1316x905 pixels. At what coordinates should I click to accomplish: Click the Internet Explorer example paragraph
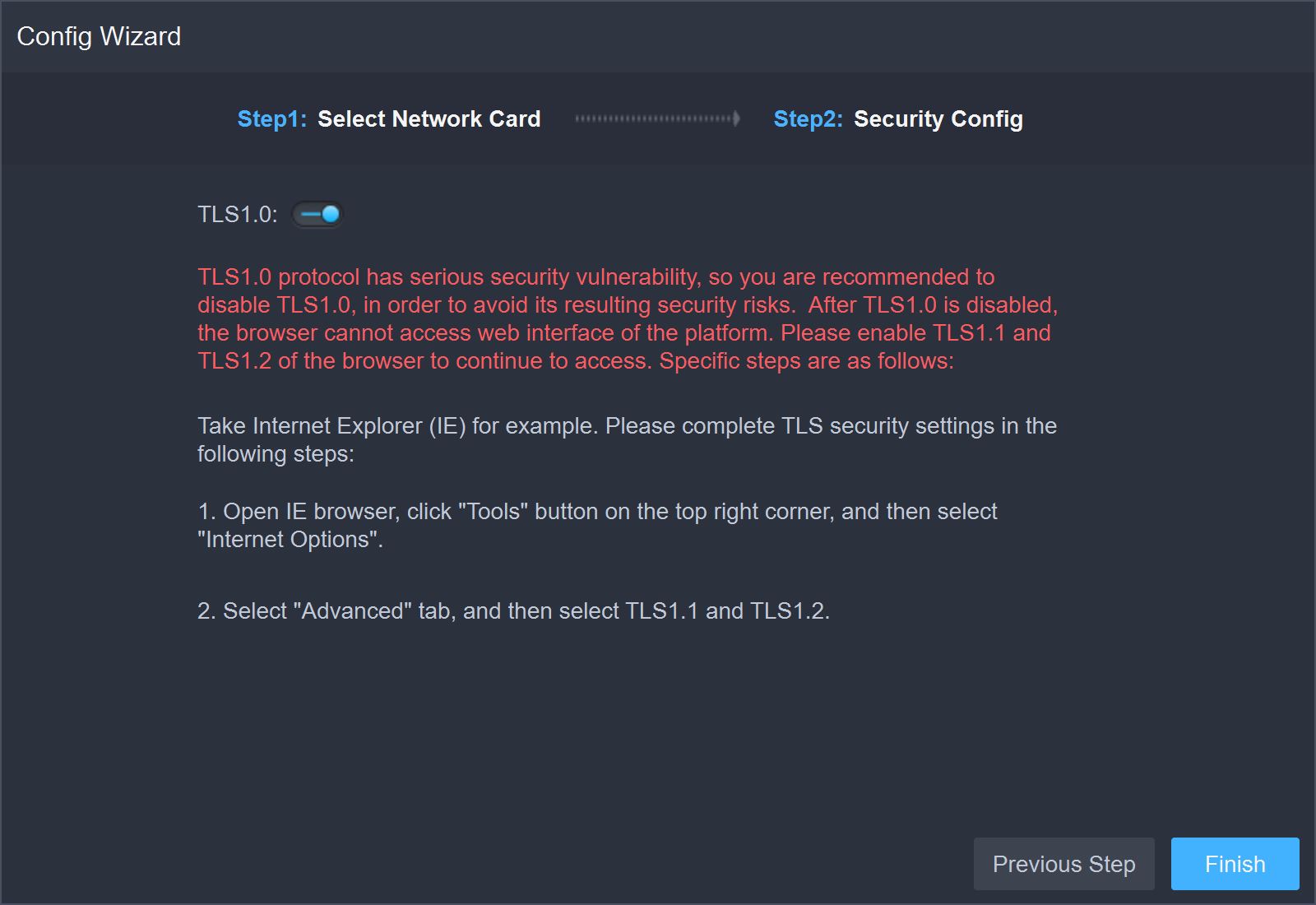pyautogui.click(x=627, y=426)
